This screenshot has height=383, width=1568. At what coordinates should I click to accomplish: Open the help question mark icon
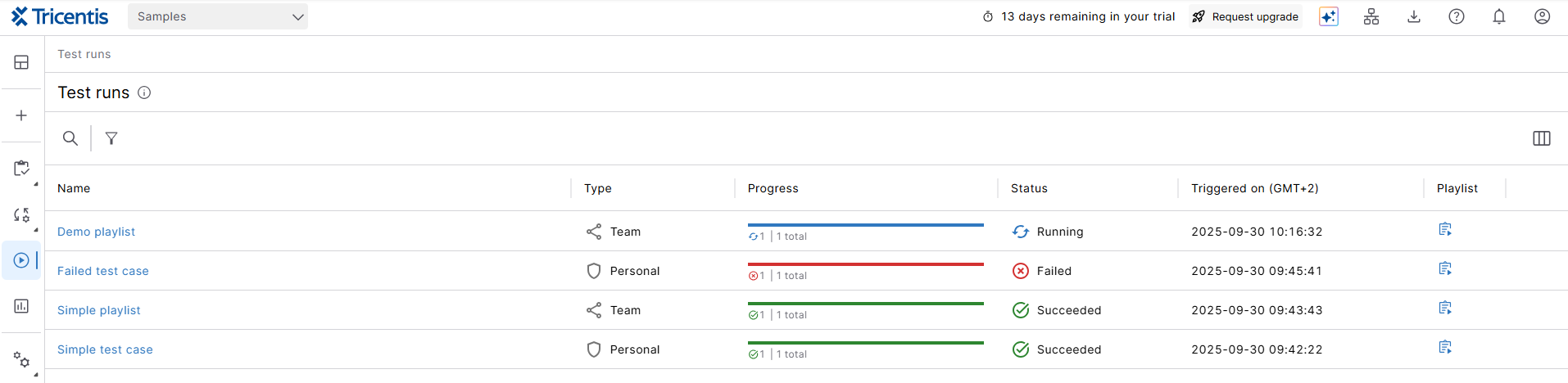1456,16
